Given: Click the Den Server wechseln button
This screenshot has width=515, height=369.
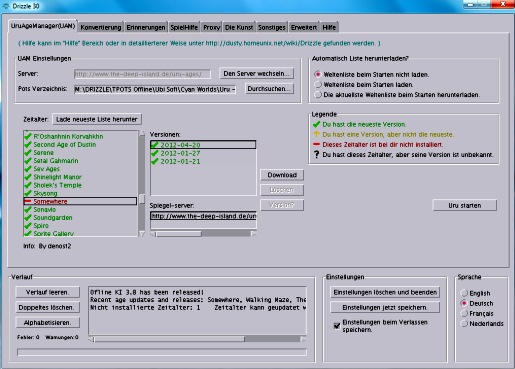Looking at the screenshot, I should [x=256, y=73].
